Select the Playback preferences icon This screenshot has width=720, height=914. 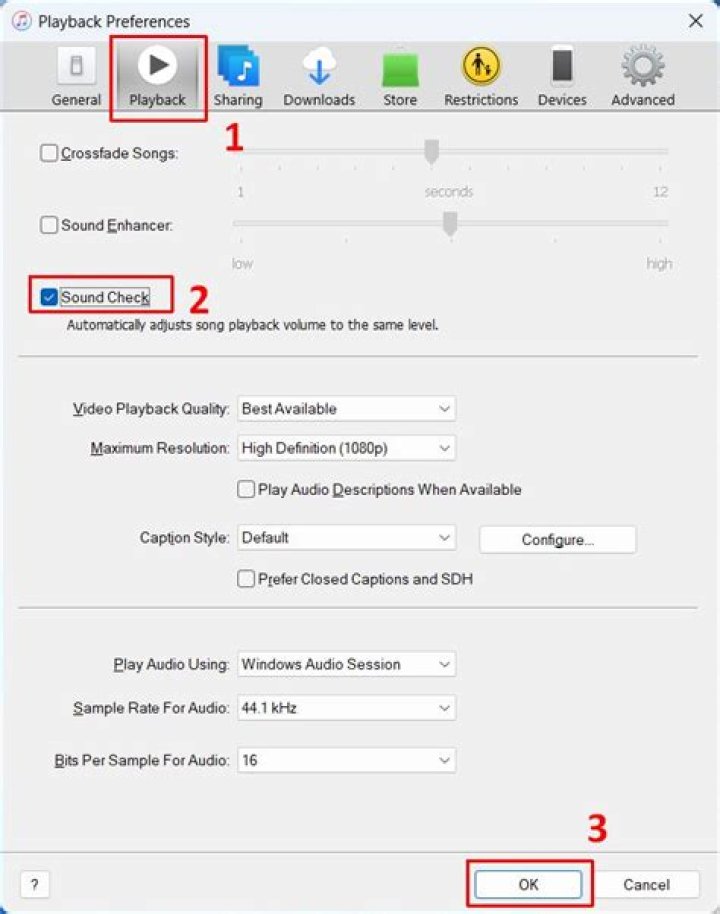coord(157,68)
